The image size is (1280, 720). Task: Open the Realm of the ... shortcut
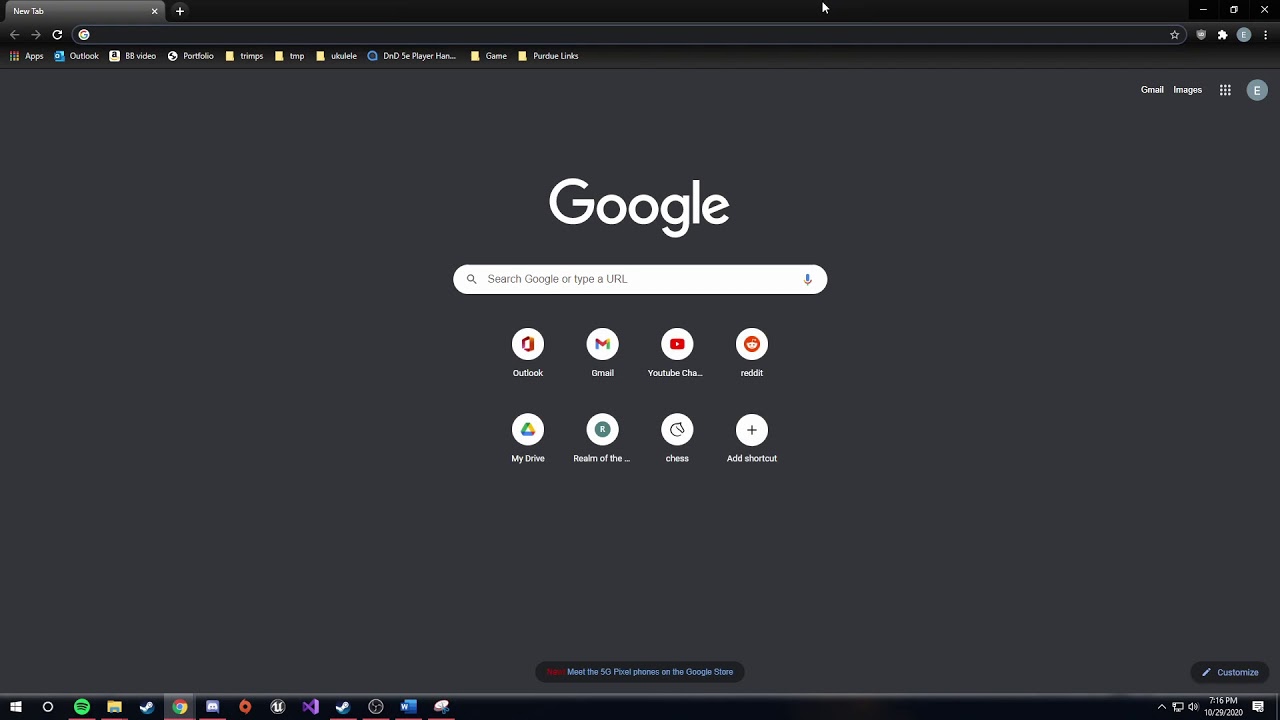tap(602, 439)
